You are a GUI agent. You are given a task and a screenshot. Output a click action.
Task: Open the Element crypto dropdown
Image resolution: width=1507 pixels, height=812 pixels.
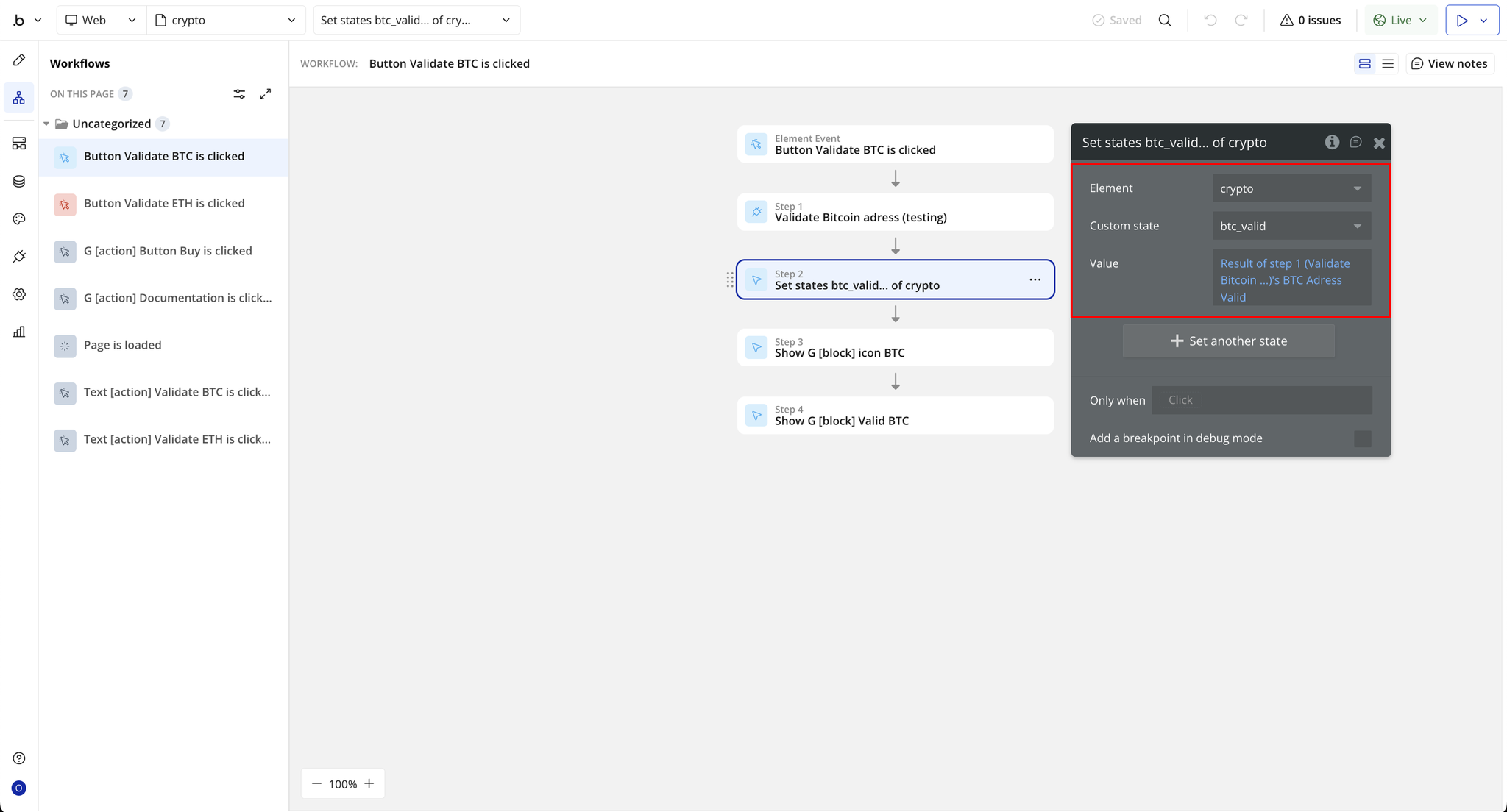click(x=1291, y=188)
